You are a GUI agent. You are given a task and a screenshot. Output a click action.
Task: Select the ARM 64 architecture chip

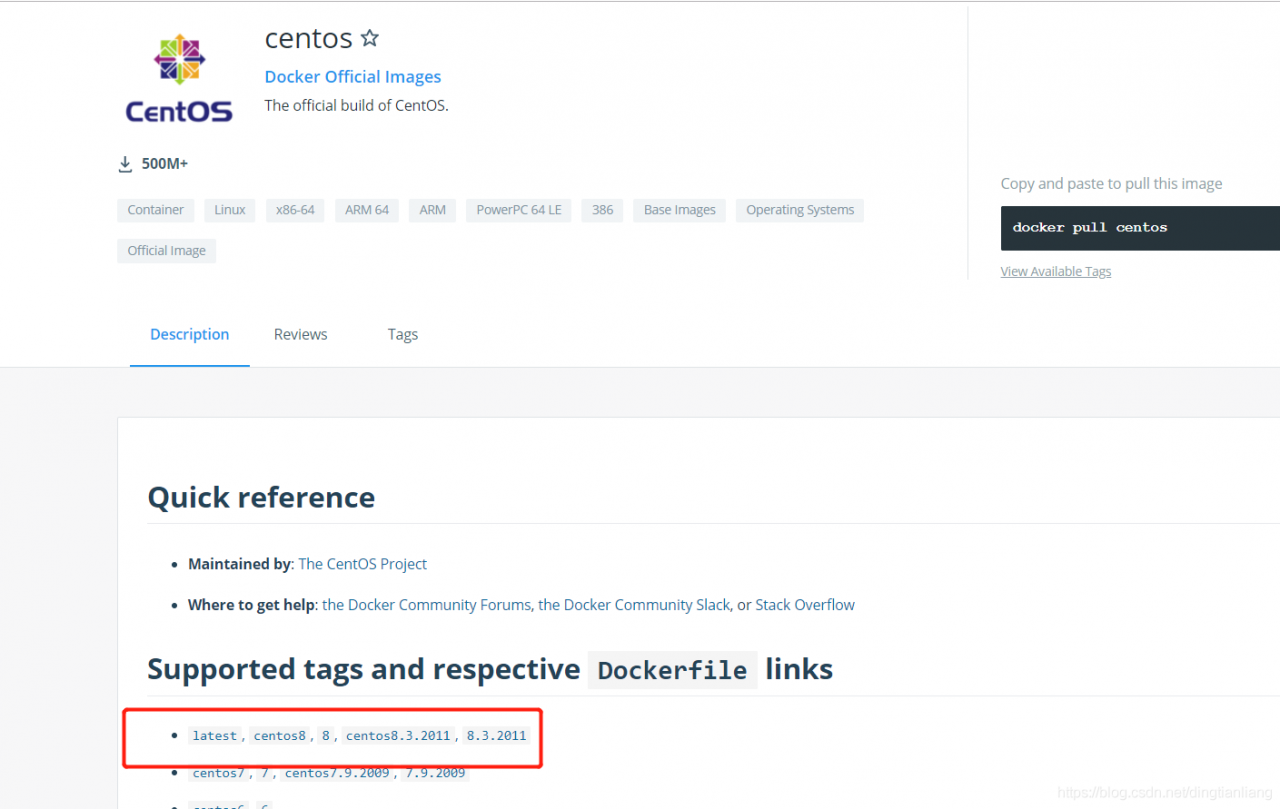pyautogui.click(x=367, y=210)
